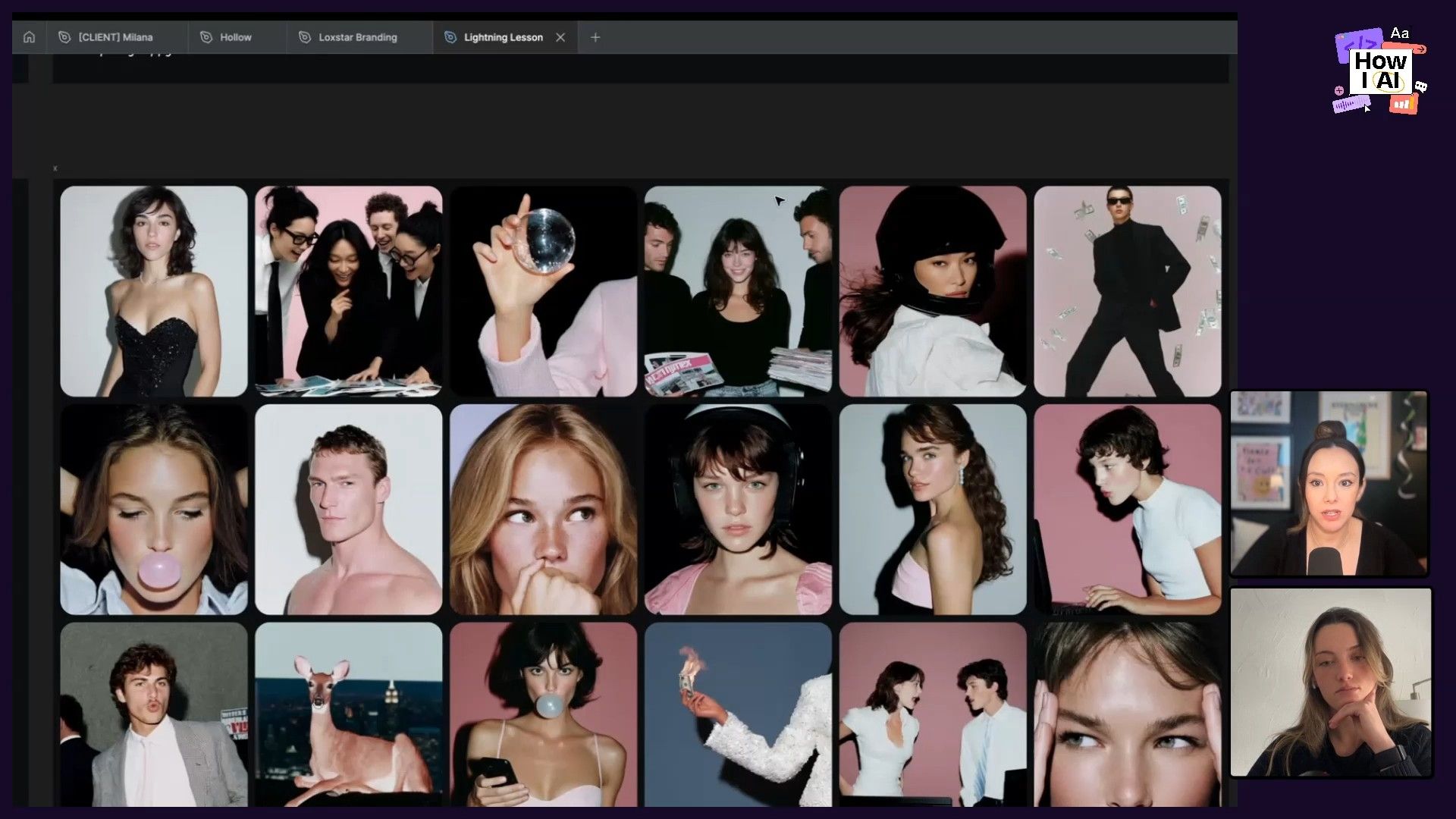Select close-up pink bubblegum bubble image
The height and width of the screenshot is (819, 1456).
click(x=154, y=510)
